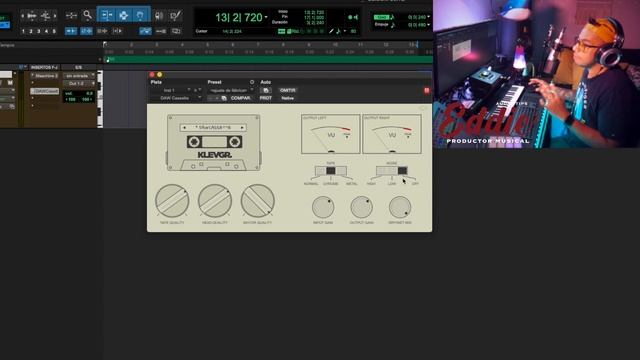Click the MIDI zoom icon

tap(46, 16)
